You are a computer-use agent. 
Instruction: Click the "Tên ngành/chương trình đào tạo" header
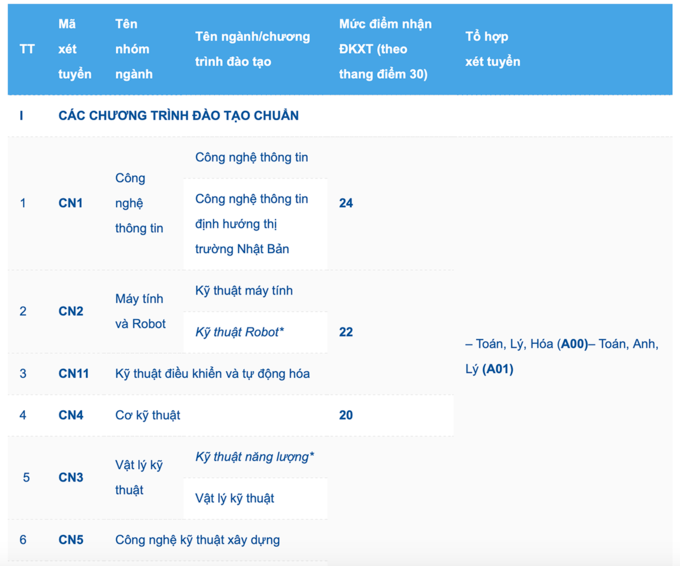(x=253, y=49)
